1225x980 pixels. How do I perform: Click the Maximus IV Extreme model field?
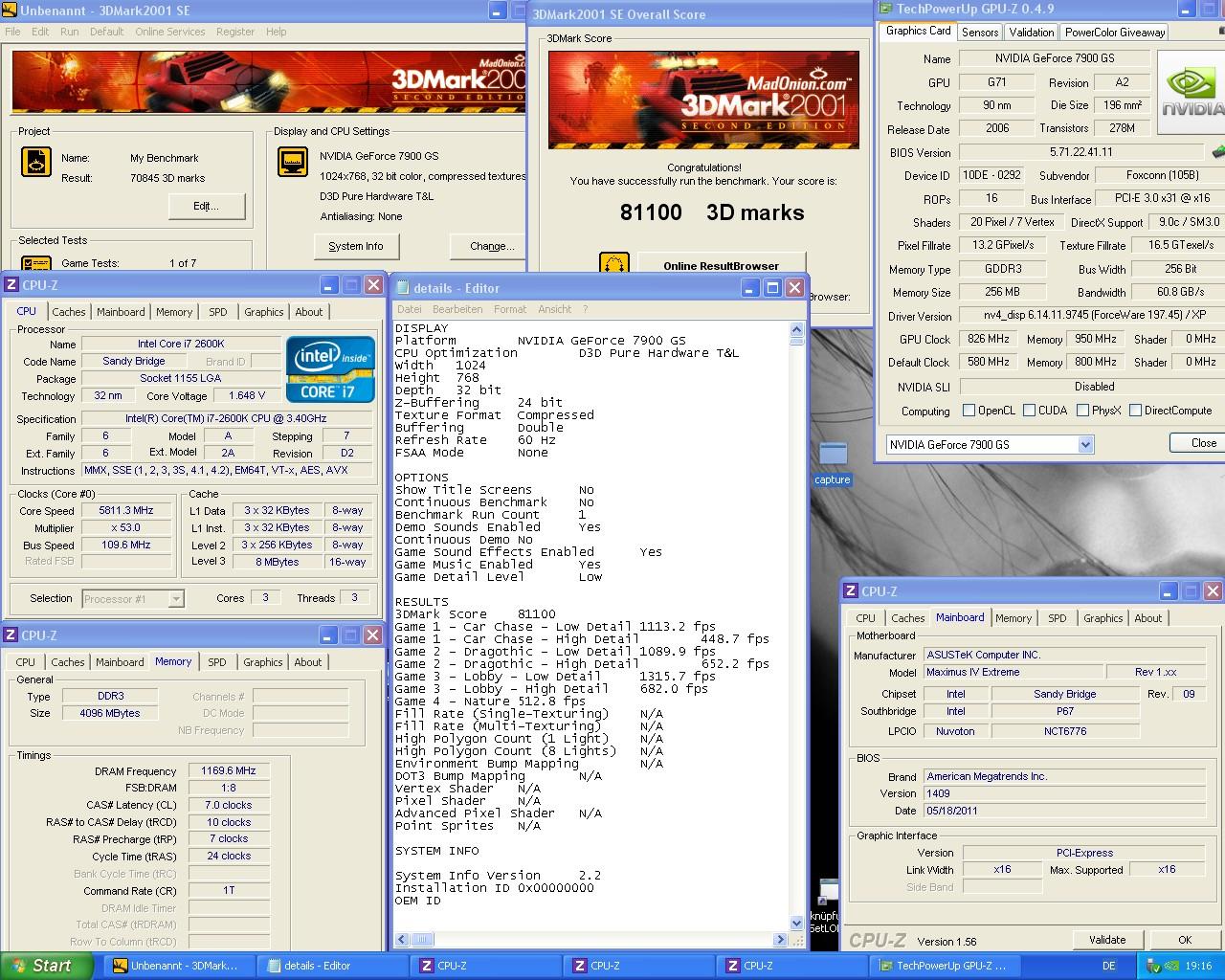coord(1013,673)
